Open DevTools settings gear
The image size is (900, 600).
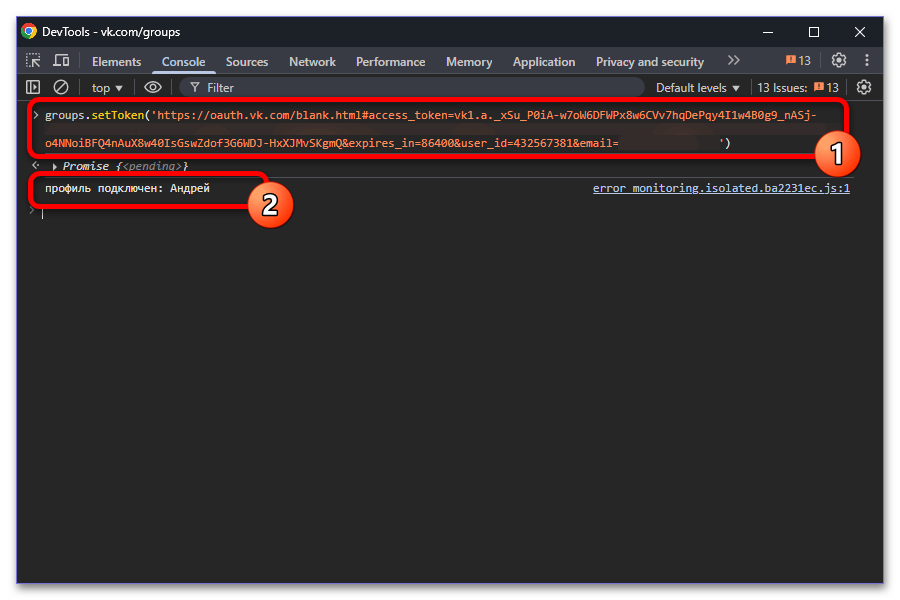click(x=839, y=60)
